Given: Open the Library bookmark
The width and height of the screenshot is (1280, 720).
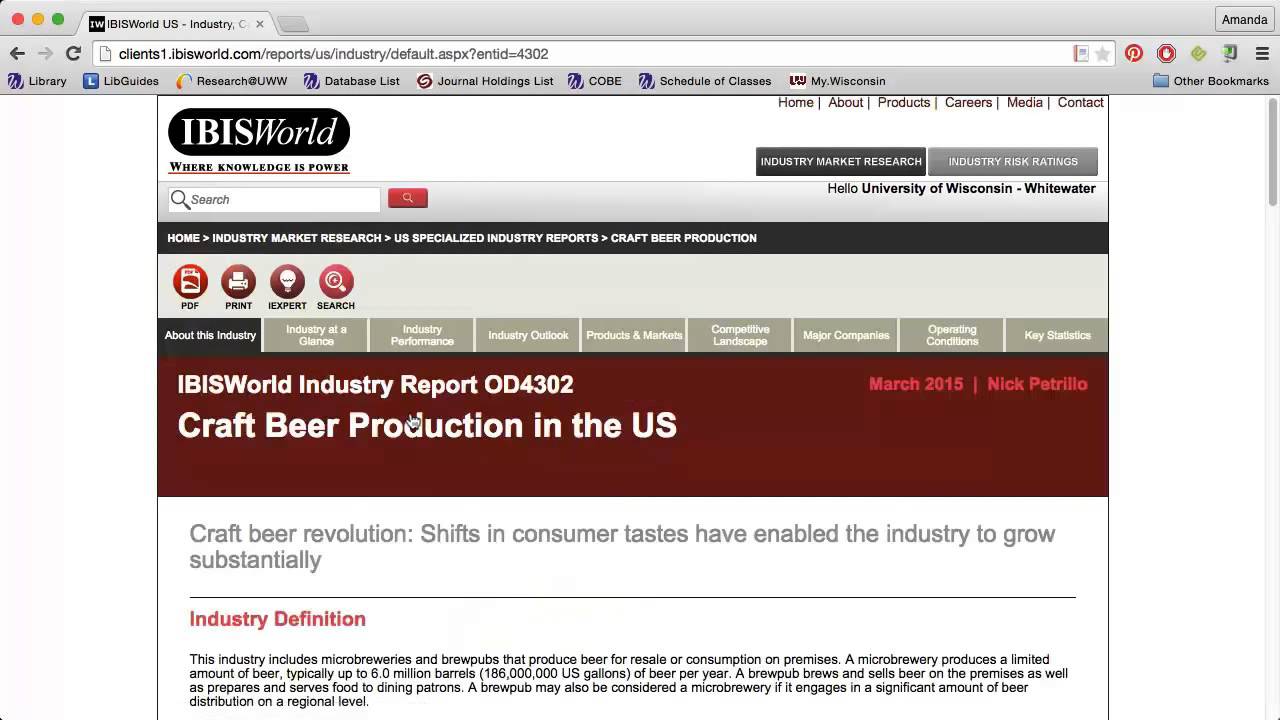Looking at the screenshot, I should 37,81.
